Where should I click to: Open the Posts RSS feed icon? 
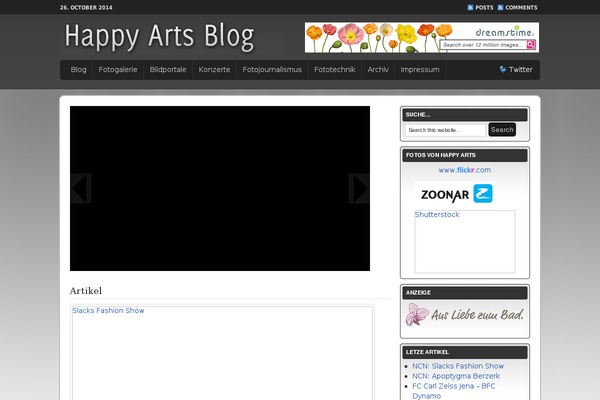(470, 7)
